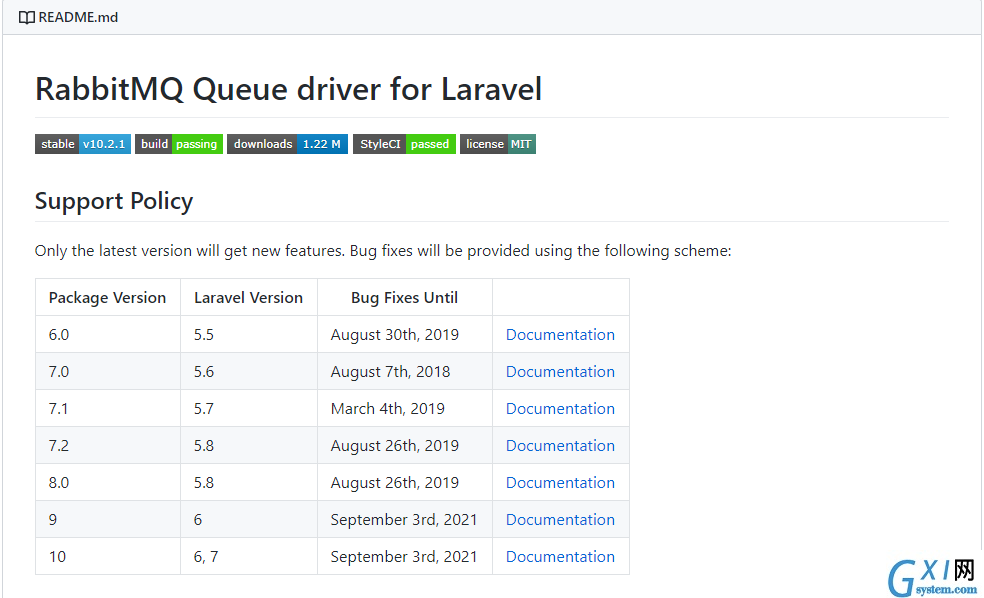Open Documentation link for package 6.0
The height and width of the screenshot is (598, 984).
(x=560, y=334)
